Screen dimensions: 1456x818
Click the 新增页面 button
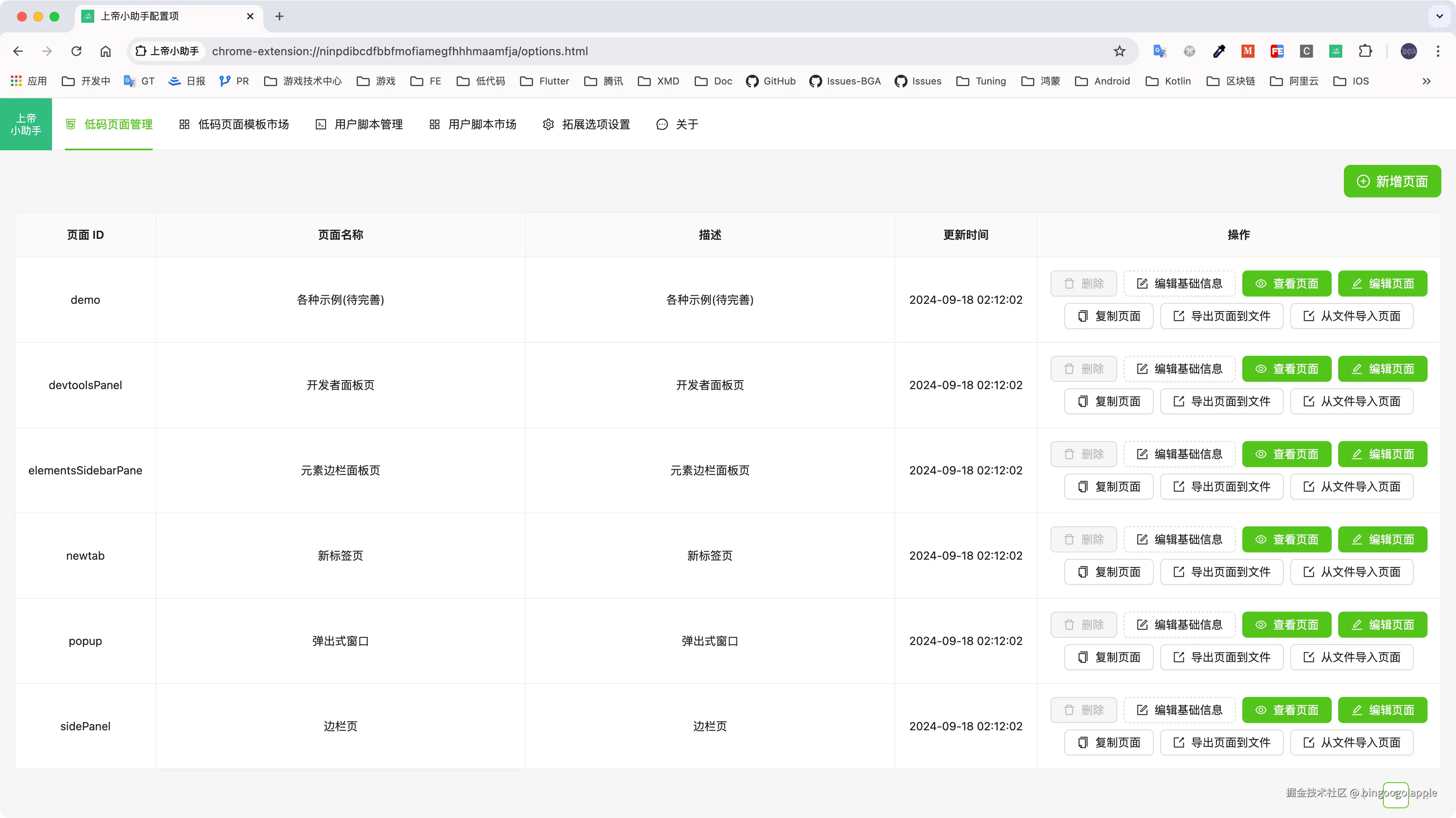click(x=1392, y=181)
